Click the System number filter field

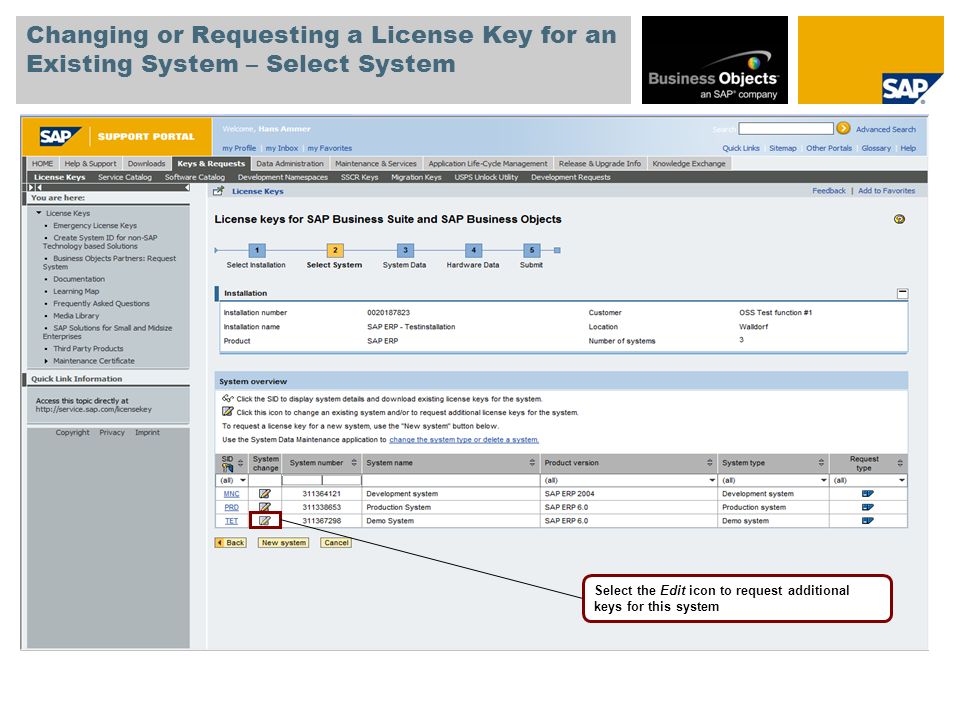tap(321, 480)
